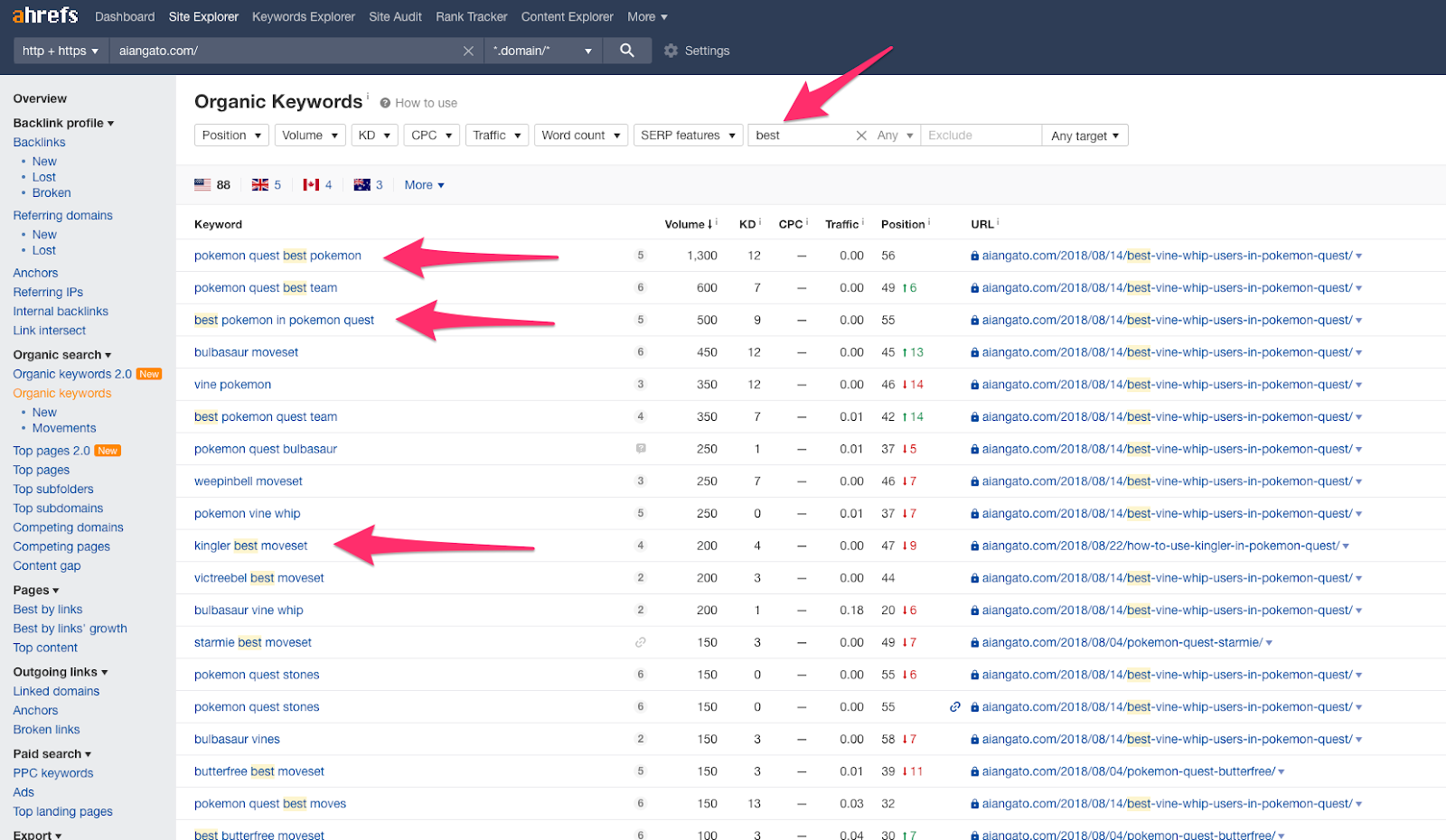The height and width of the screenshot is (840, 1446).
Task: Open the Position filter dropdown
Action: pos(231,135)
